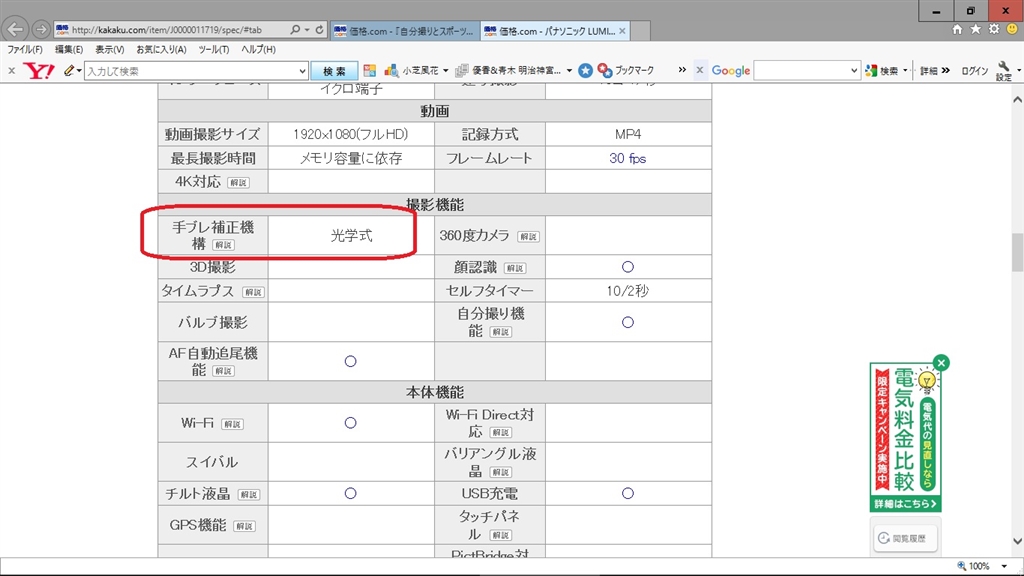Click the Yahoo toolbar pencil icon

click(68, 71)
